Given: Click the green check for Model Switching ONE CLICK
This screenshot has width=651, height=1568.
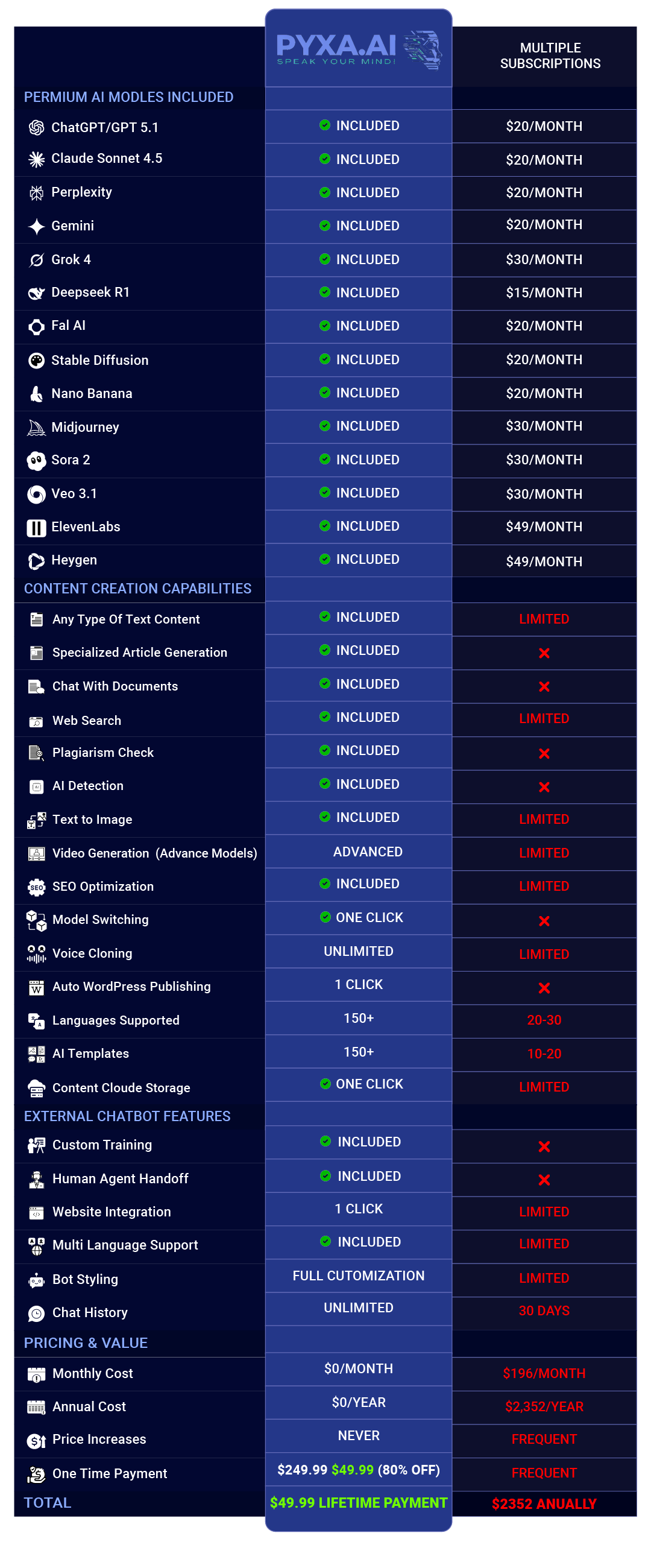Looking at the screenshot, I should [325, 917].
